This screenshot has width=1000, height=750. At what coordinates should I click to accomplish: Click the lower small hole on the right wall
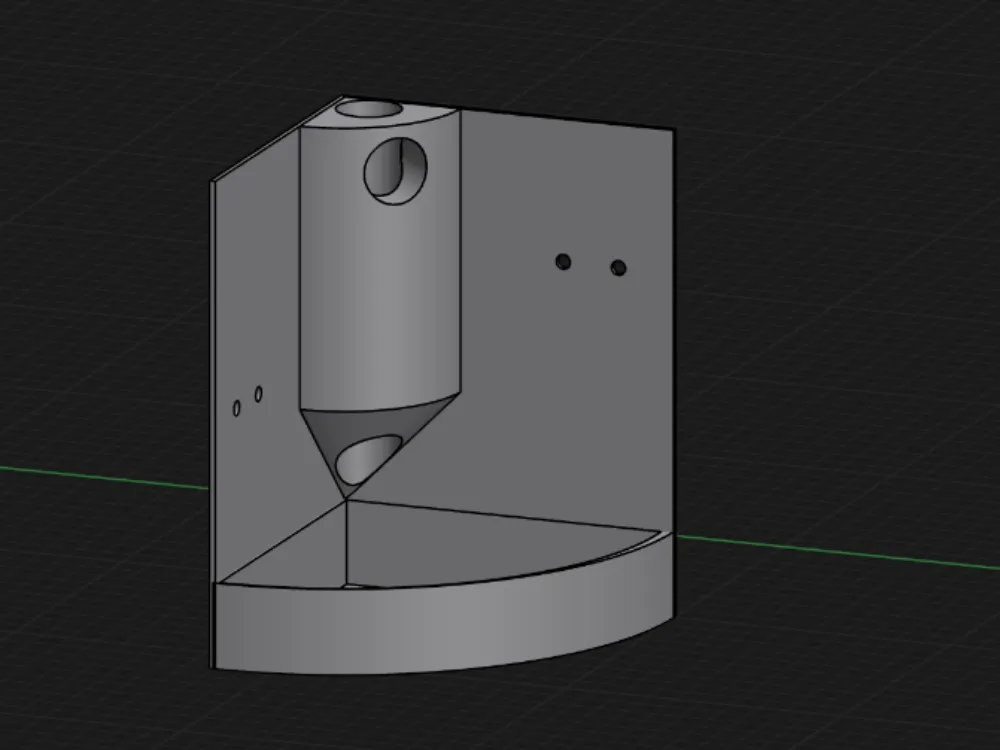pos(618,267)
